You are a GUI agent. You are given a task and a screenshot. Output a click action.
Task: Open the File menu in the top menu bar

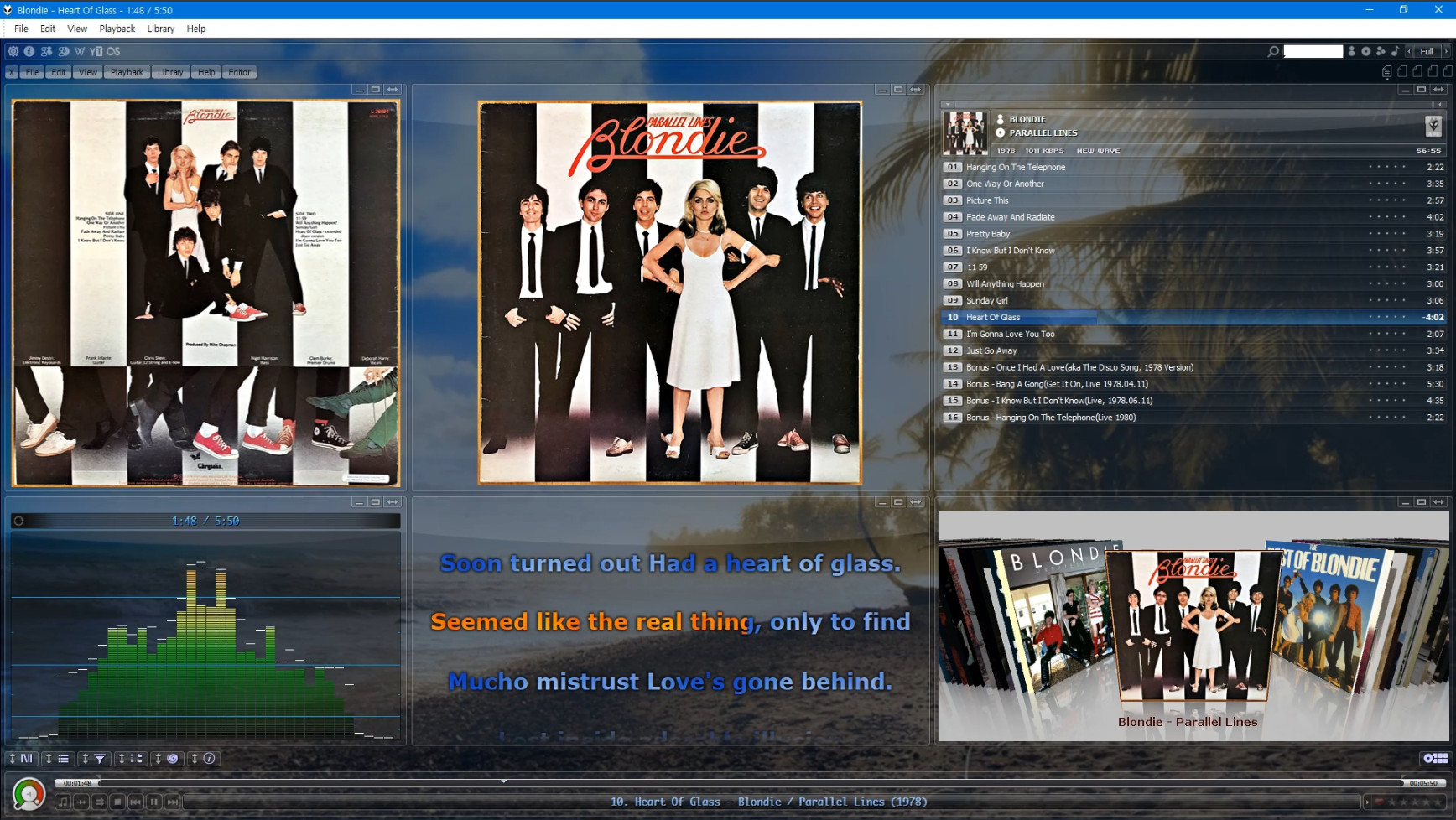[x=21, y=29]
